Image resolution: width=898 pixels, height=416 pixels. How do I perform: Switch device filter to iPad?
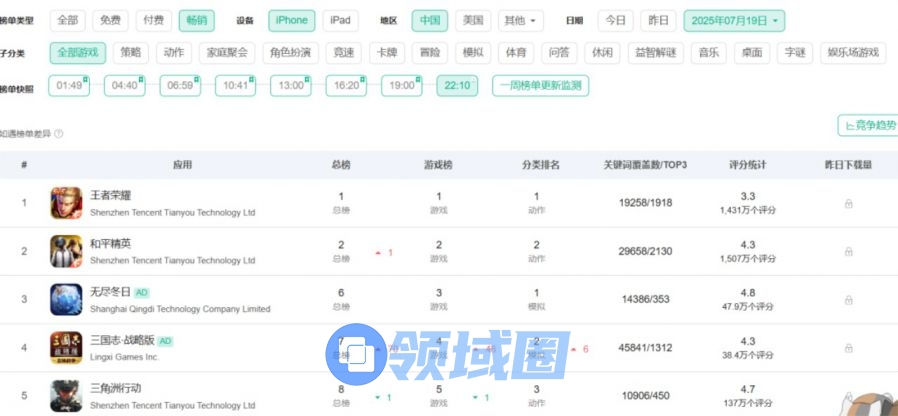click(340, 20)
